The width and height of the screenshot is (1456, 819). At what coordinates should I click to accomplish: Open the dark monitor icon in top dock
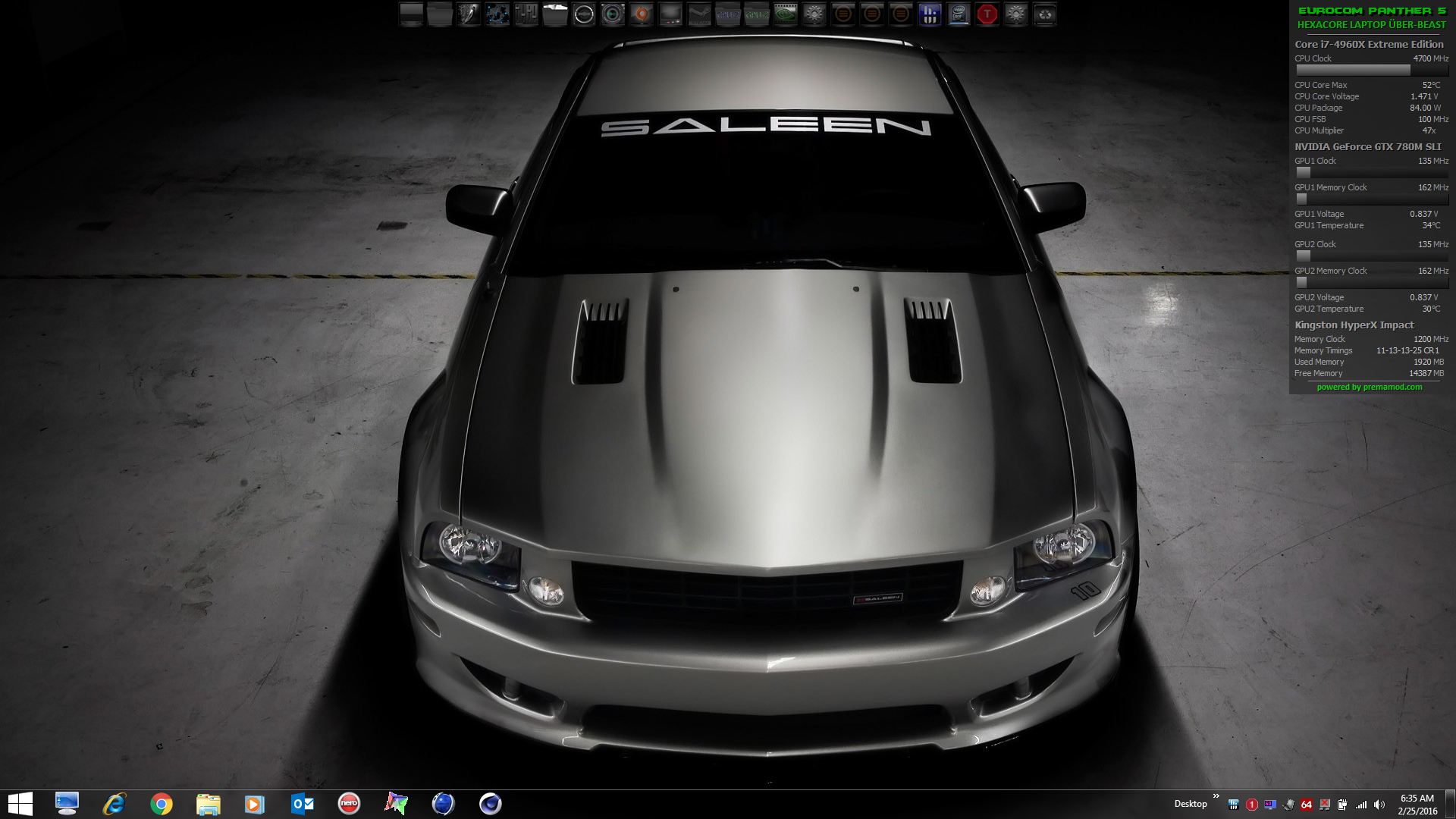tap(411, 14)
